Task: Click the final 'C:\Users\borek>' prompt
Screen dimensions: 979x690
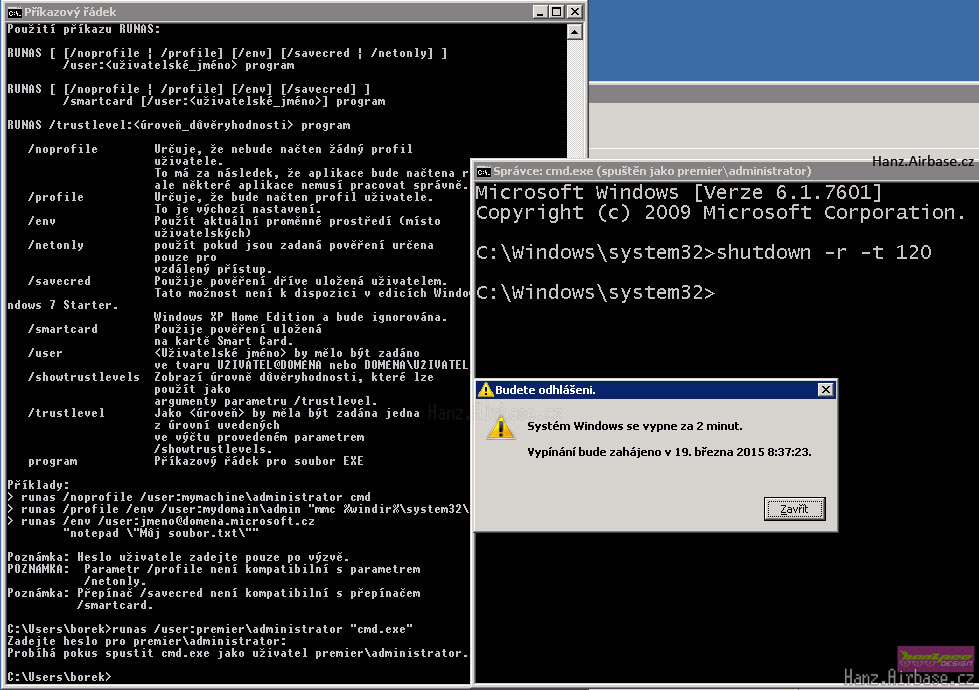Action: pos(59,676)
